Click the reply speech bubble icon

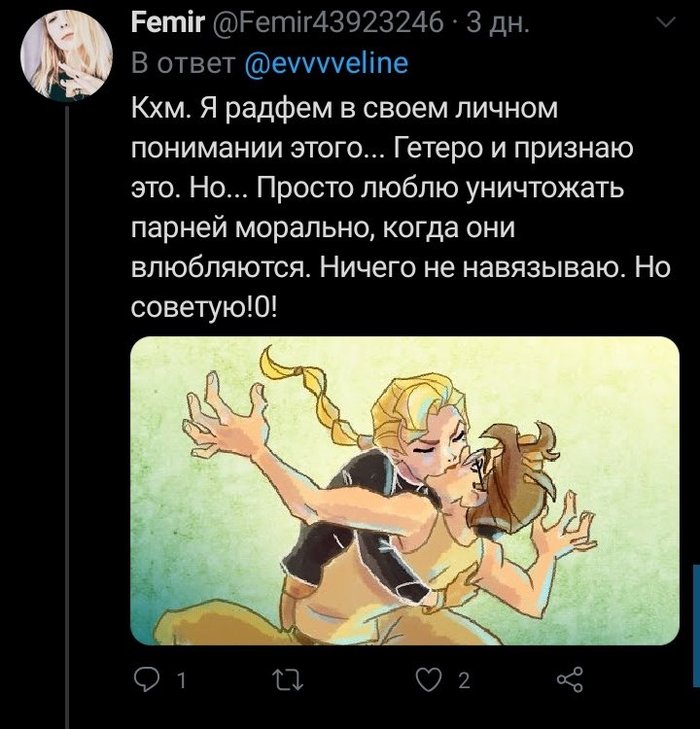point(145,681)
